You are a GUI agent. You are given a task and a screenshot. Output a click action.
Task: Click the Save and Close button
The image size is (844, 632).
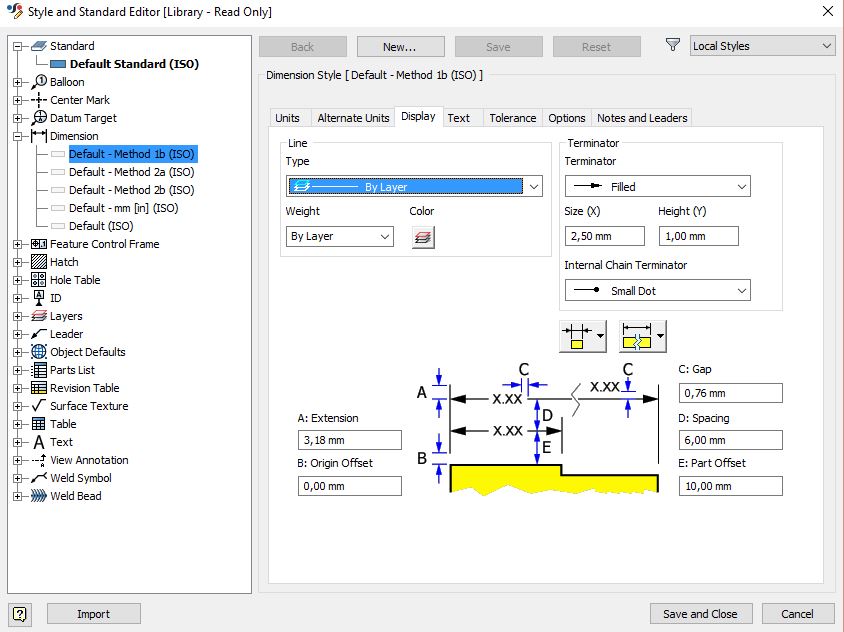click(x=700, y=614)
